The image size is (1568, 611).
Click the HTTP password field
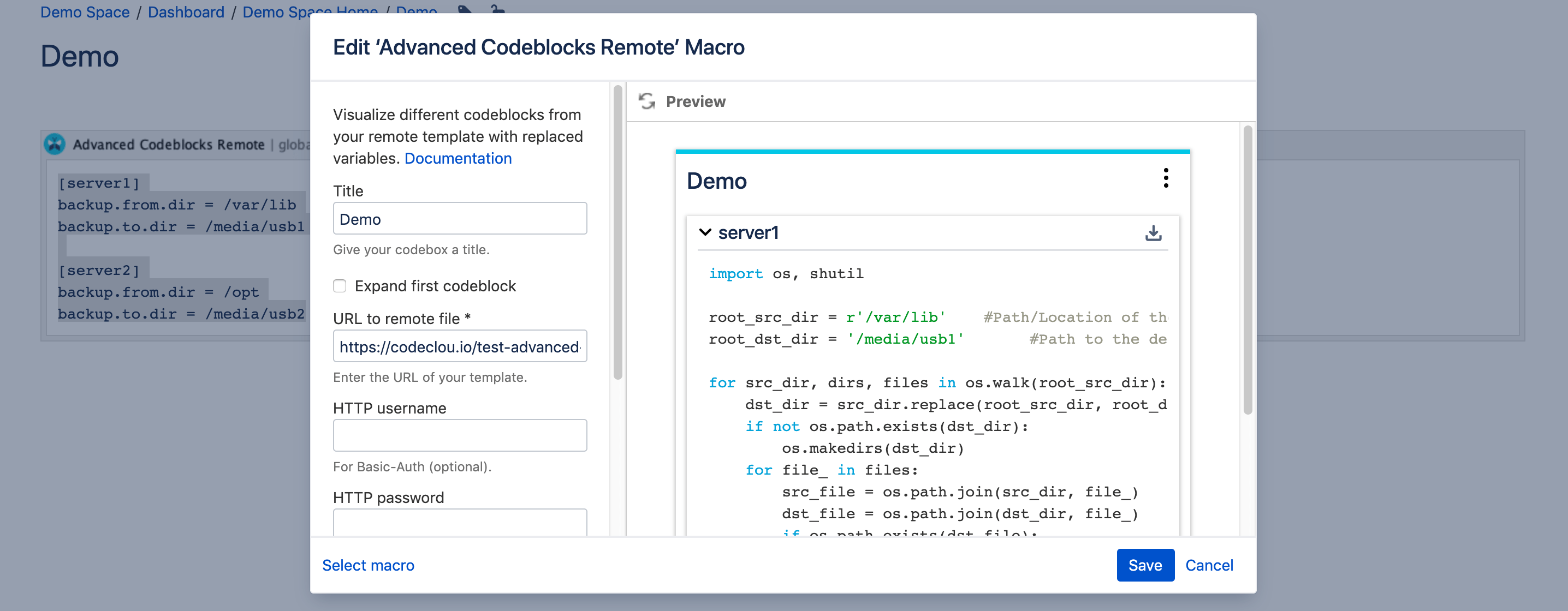(460, 524)
